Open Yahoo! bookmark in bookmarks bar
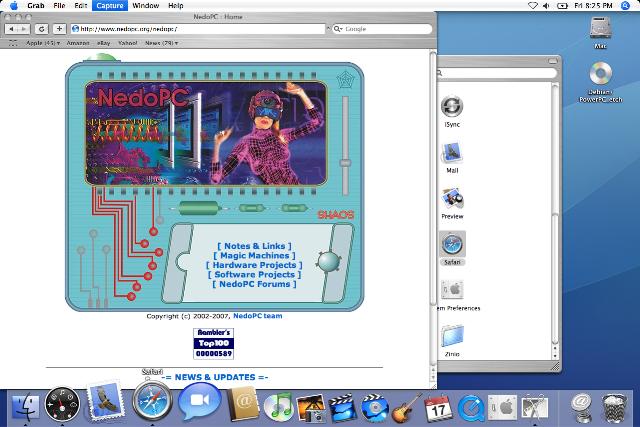 pos(127,43)
